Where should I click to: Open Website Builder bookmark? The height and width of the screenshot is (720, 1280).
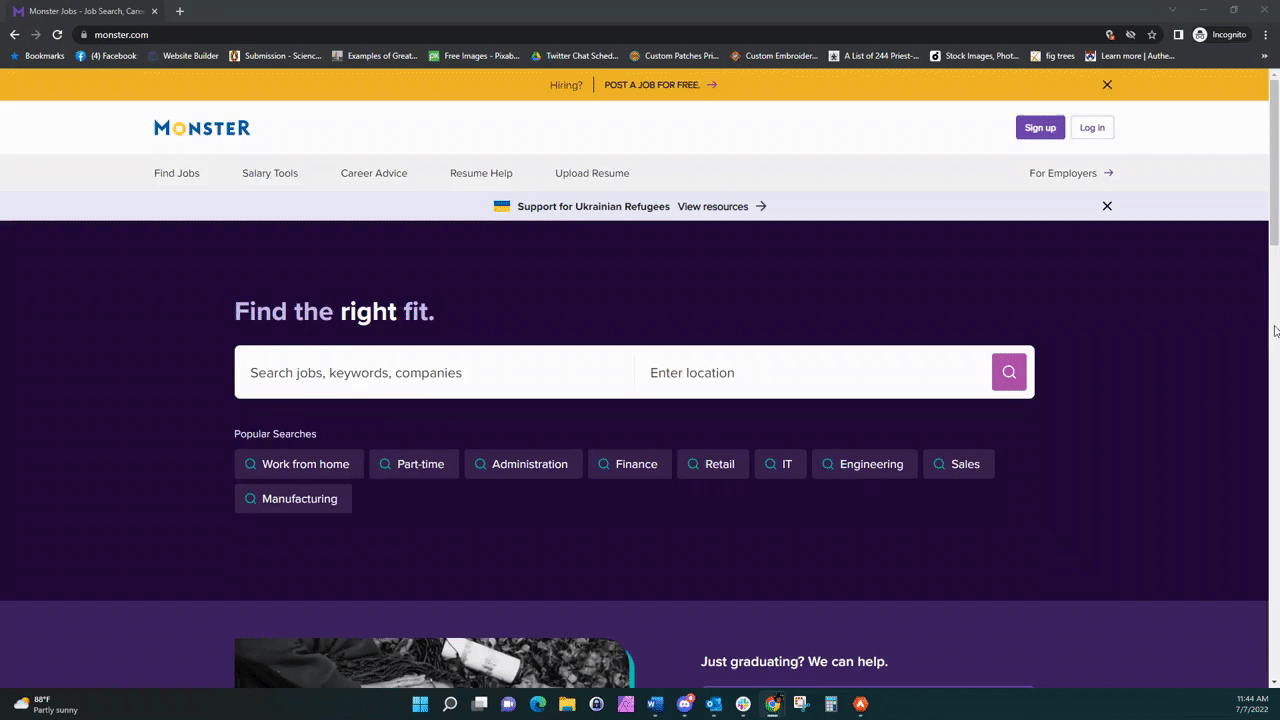click(x=183, y=56)
